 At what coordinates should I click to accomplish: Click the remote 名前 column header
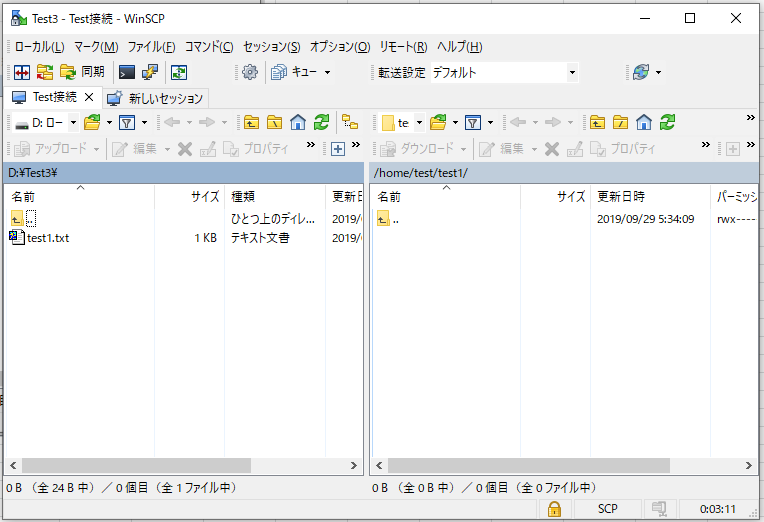coord(445,196)
